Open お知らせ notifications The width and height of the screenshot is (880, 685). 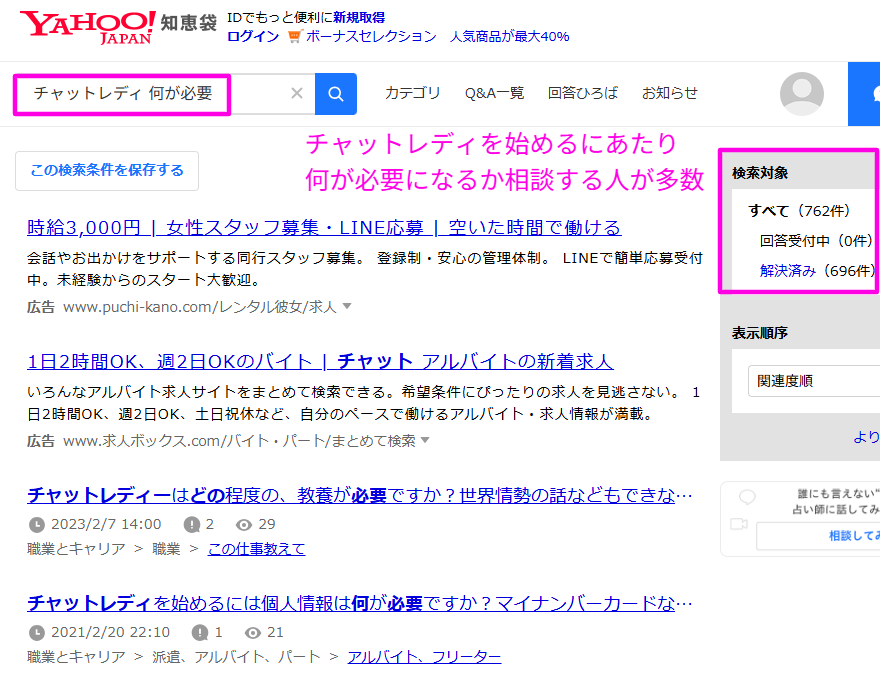tap(670, 93)
